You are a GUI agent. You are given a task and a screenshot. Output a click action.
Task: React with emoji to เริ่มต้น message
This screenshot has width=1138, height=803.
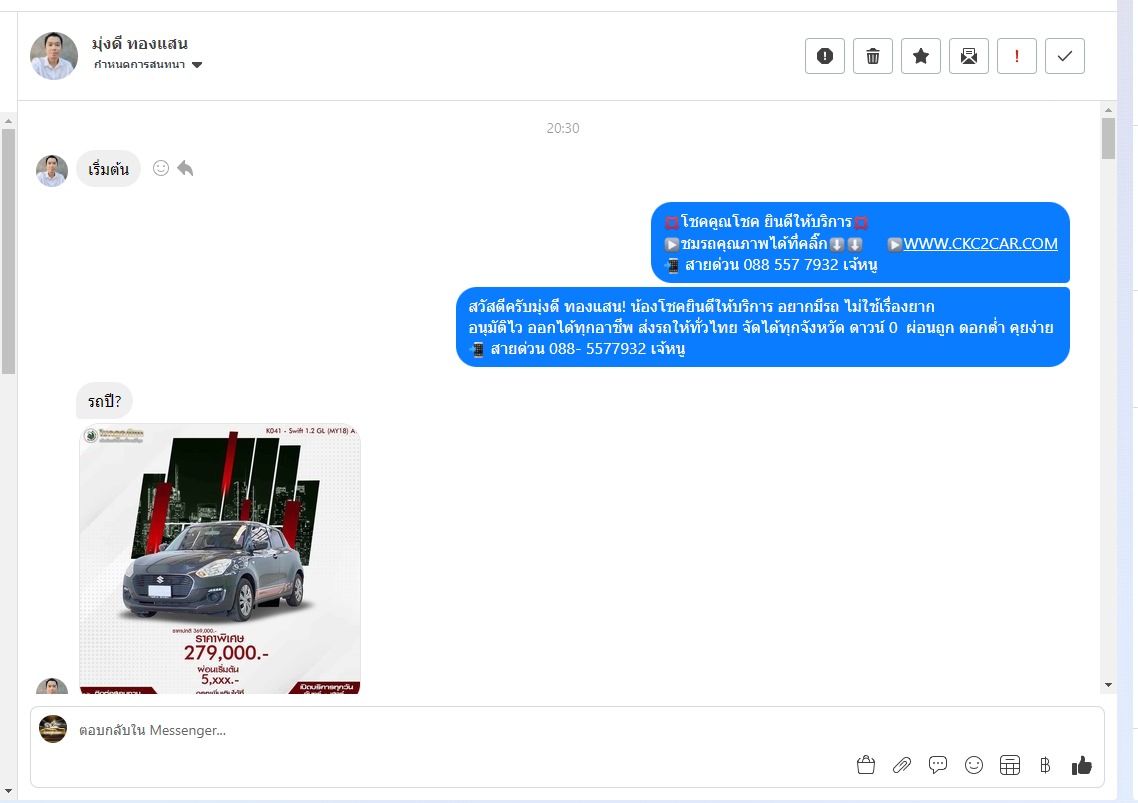point(161,168)
